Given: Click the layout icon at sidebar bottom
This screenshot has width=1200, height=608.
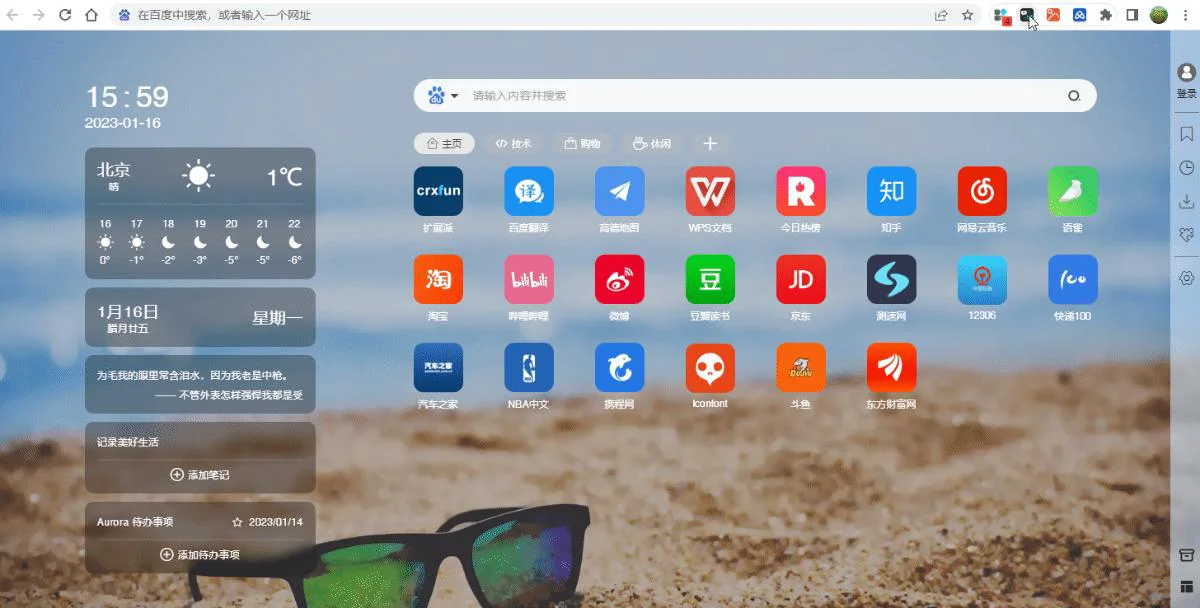Looking at the screenshot, I should pos(1187,585).
